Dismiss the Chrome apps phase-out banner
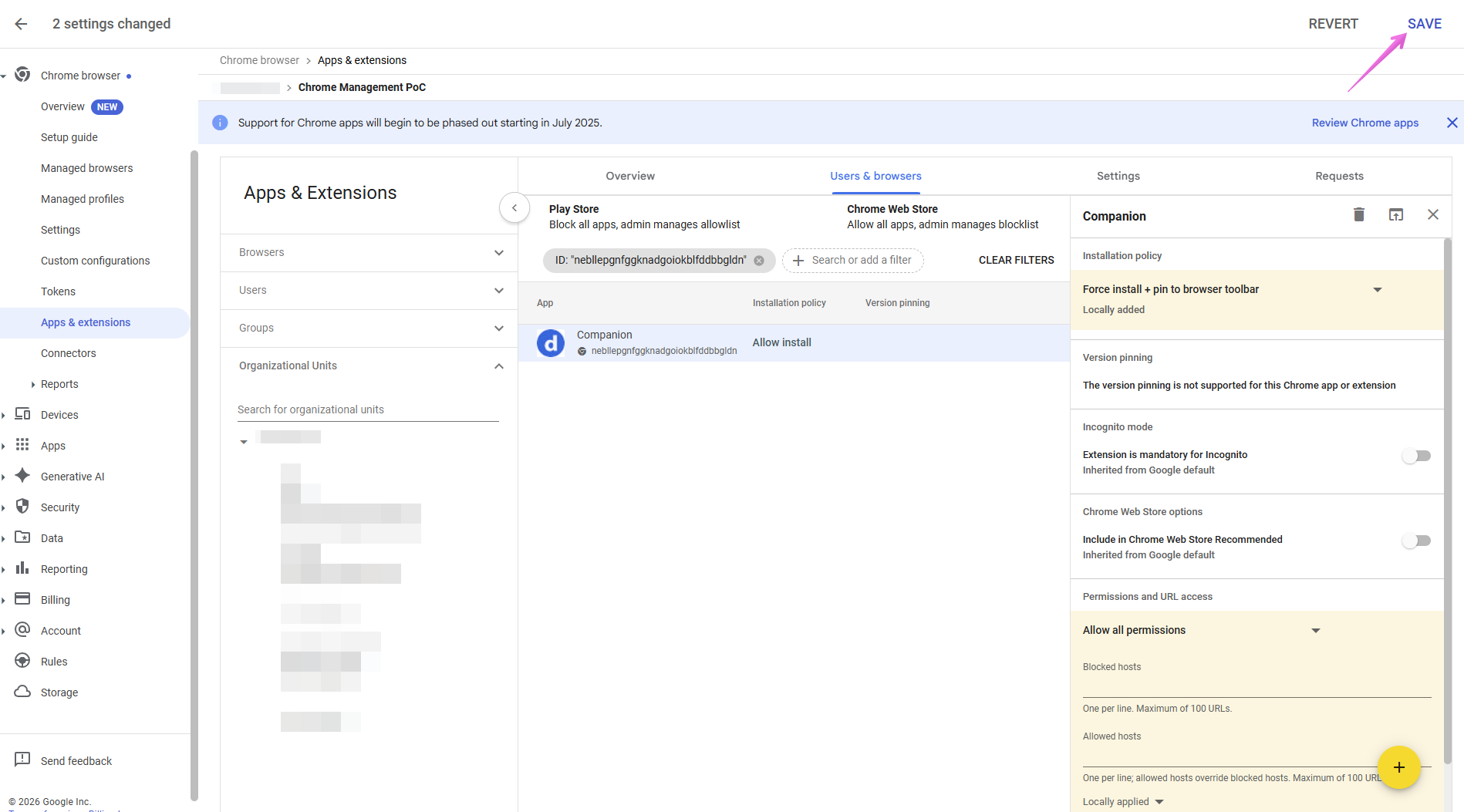The width and height of the screenshot is (1464, 812). coord(1452,123)
